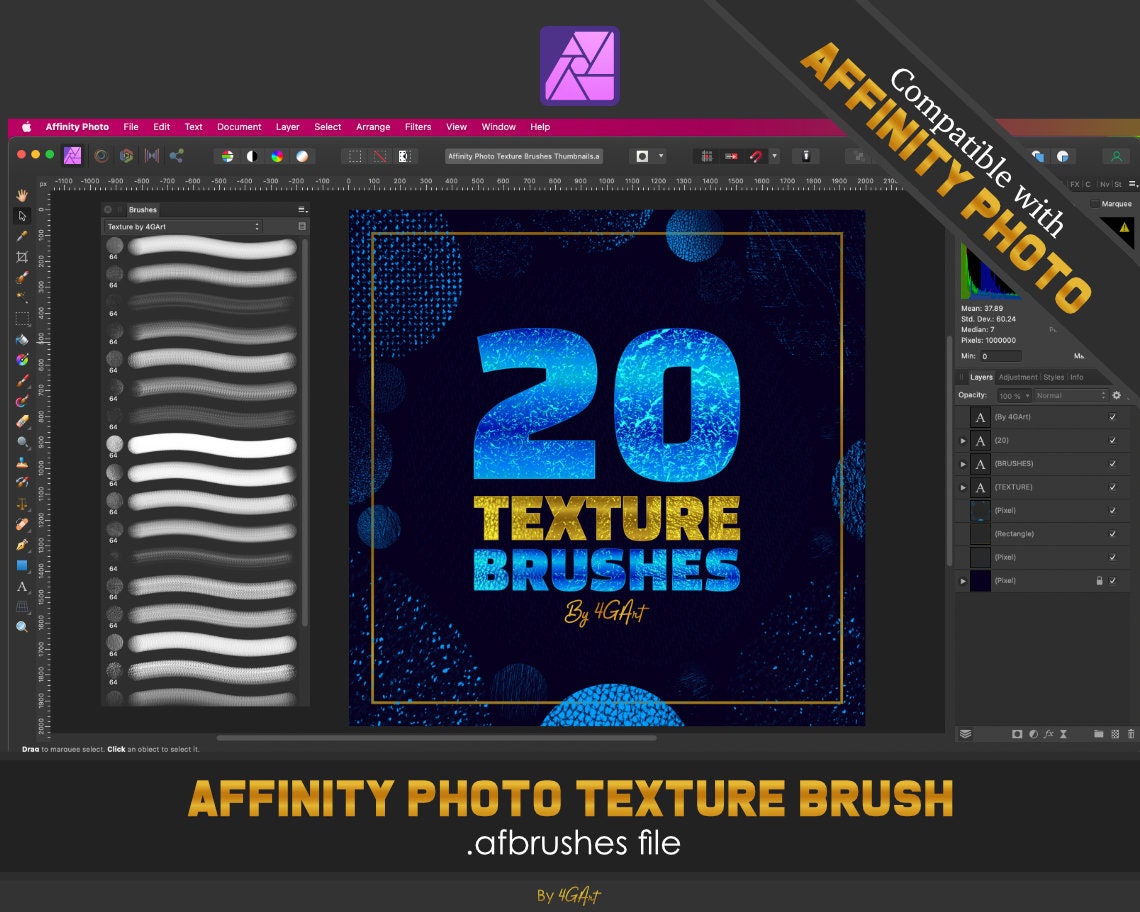Select the Zoom tool at toolbar bottom
1140x912 pixels.
tap(22, 628)
